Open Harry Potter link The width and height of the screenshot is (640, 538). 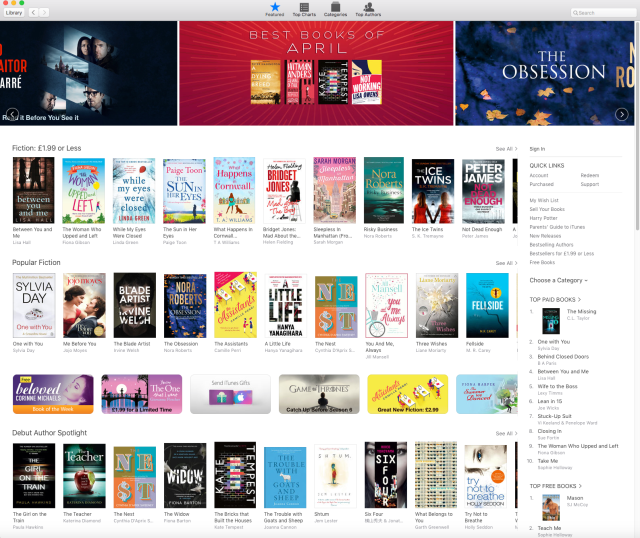[543, 218]
